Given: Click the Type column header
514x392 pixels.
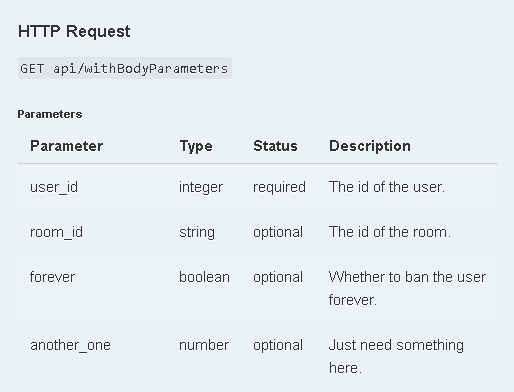Looking at the screenshot, I should (196, 146).
